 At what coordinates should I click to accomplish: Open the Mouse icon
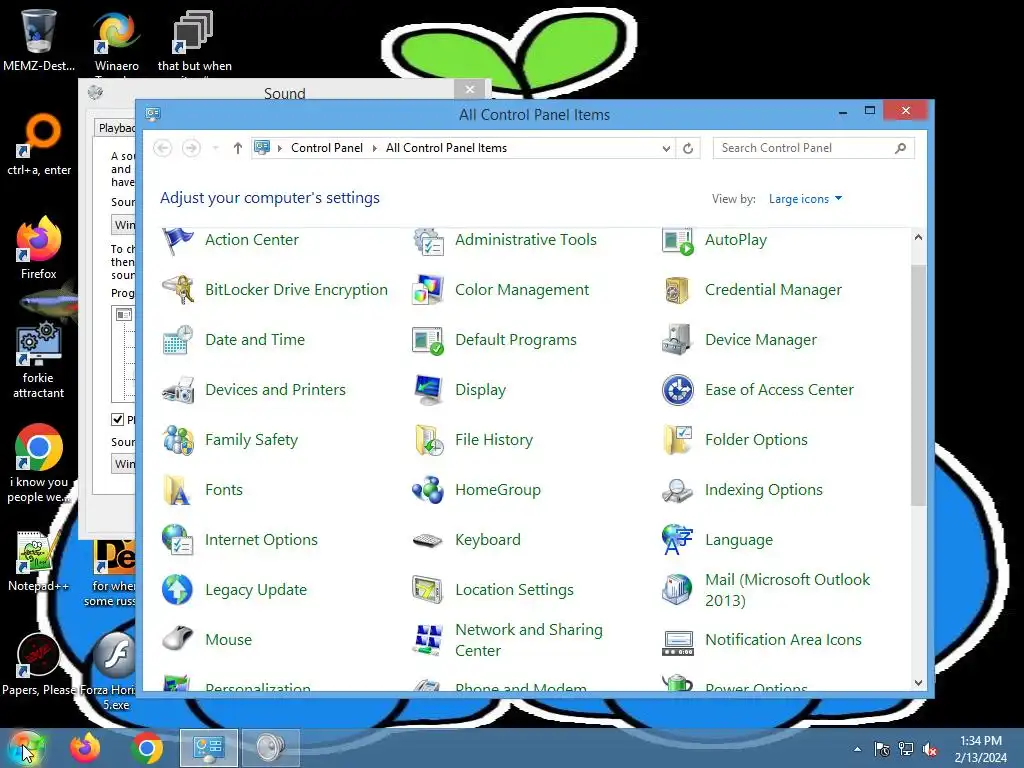pos(178,639)
